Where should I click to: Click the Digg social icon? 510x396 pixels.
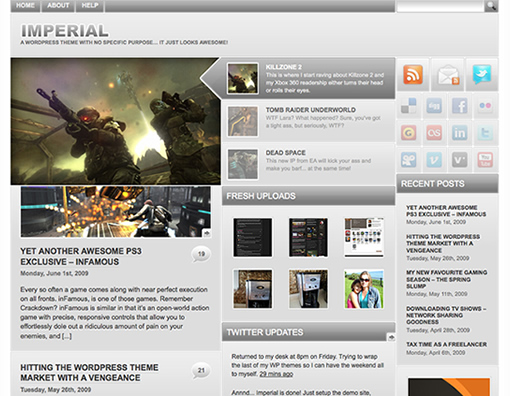click(x=434, y=106)
